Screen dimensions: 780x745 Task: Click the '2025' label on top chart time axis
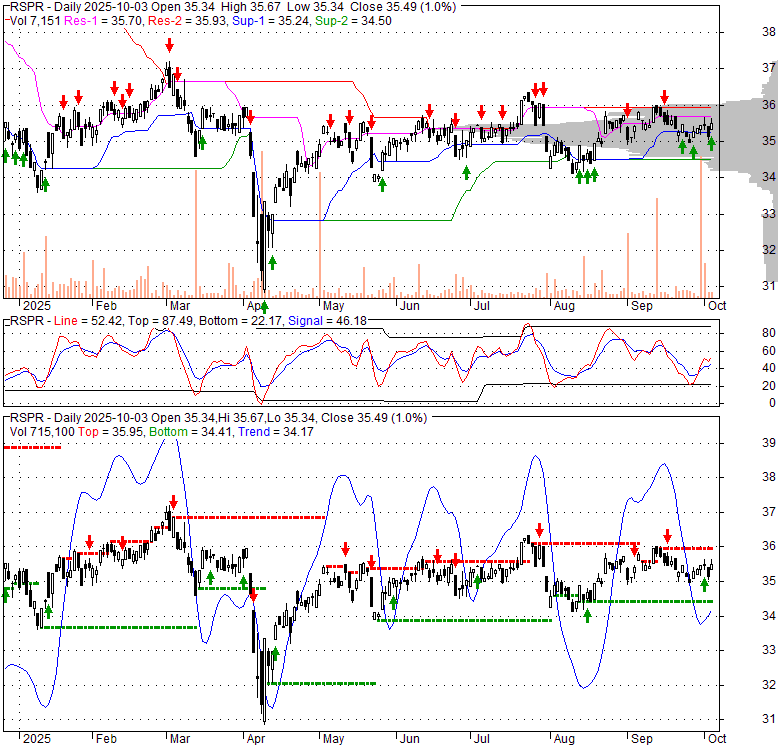point(37,306)
